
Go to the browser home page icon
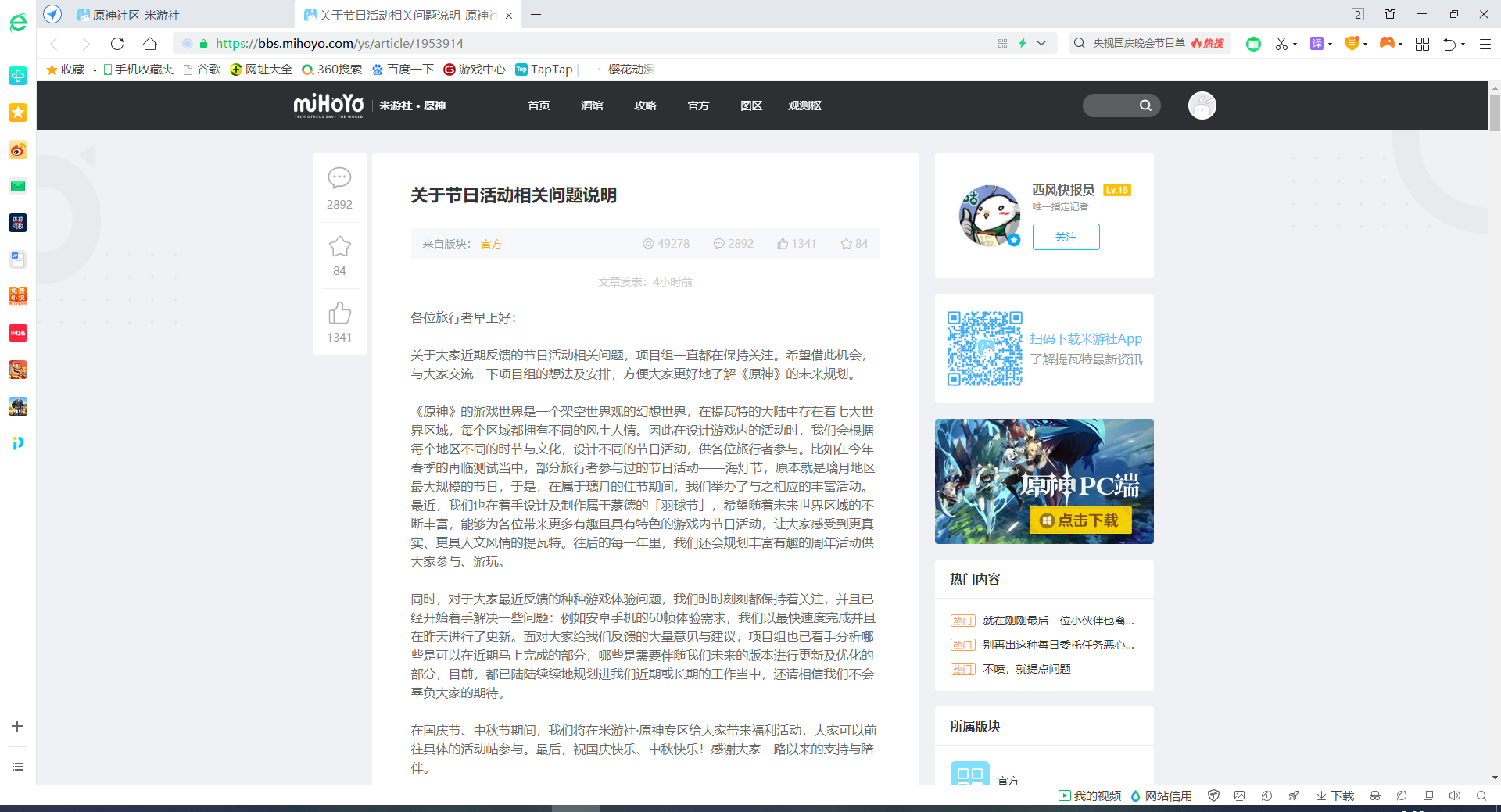coord(150,44)
